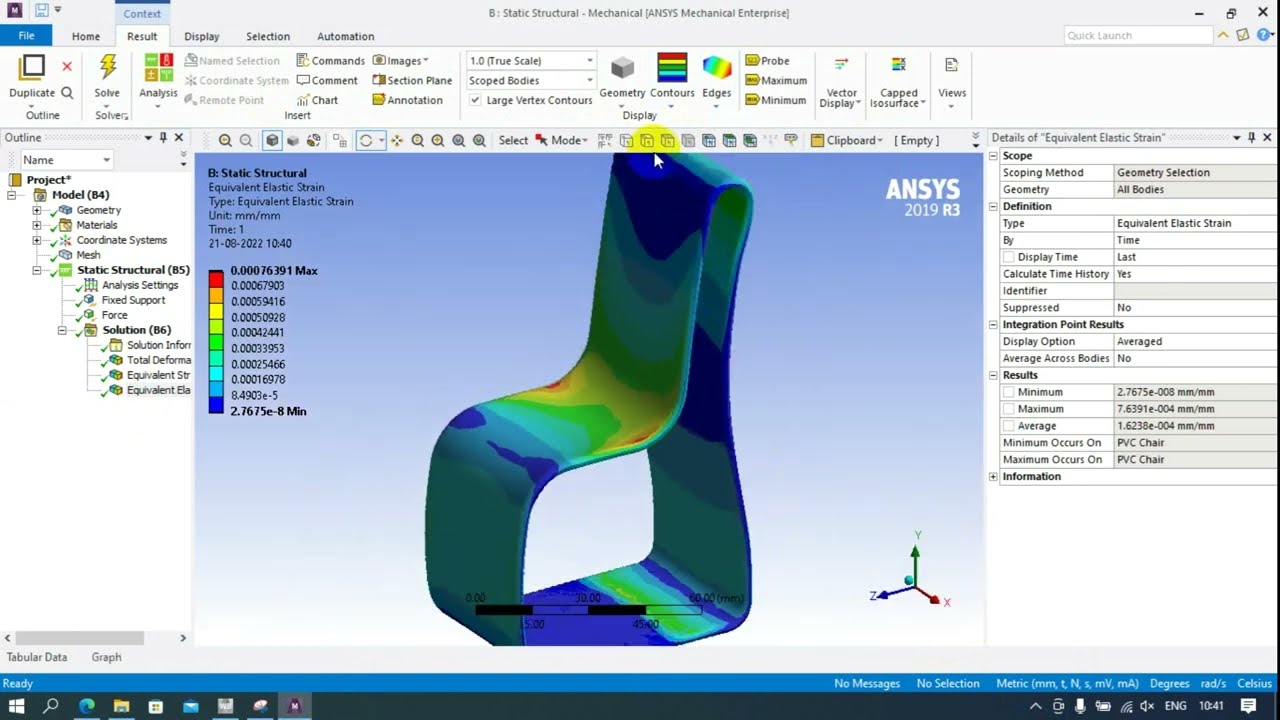Open Windows Start menu
The image size is (1280, 720).
(x=16, y=705)
